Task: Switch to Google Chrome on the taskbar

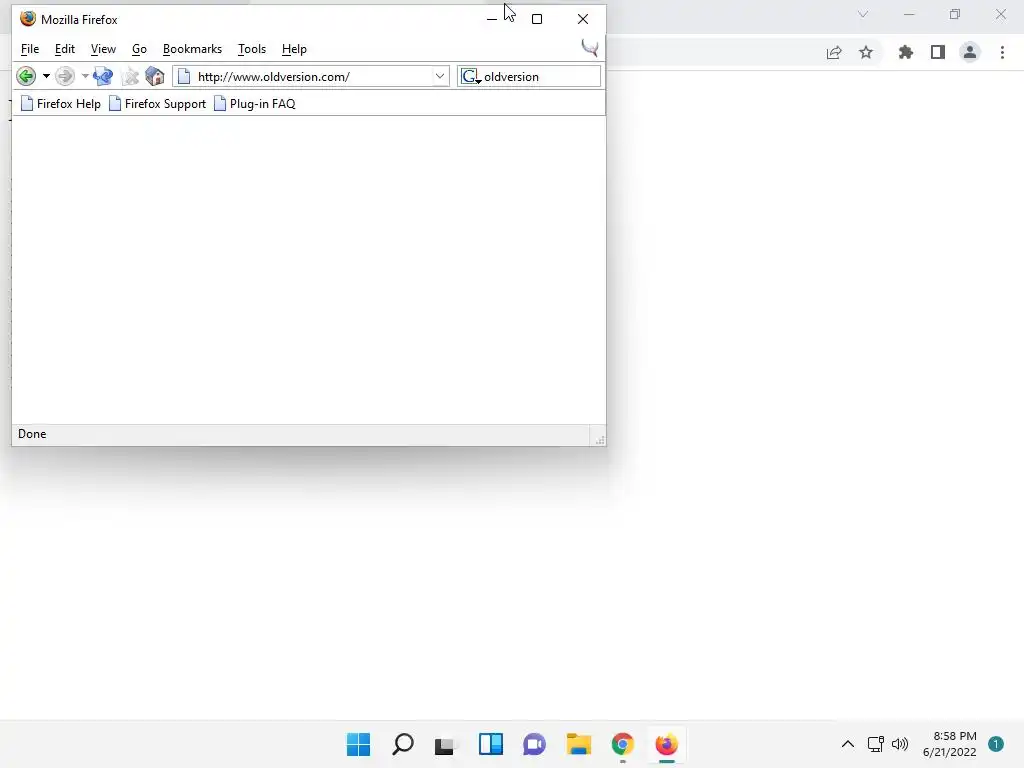Action: pos(622,744)
